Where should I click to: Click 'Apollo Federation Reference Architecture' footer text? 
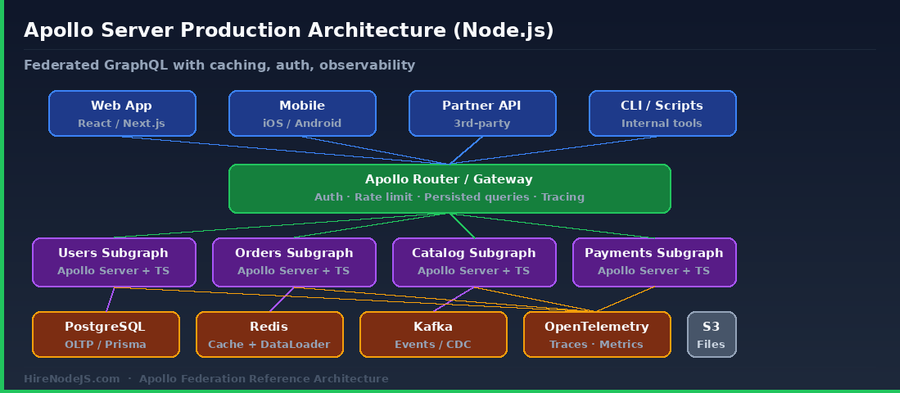[x=263, y=379]
